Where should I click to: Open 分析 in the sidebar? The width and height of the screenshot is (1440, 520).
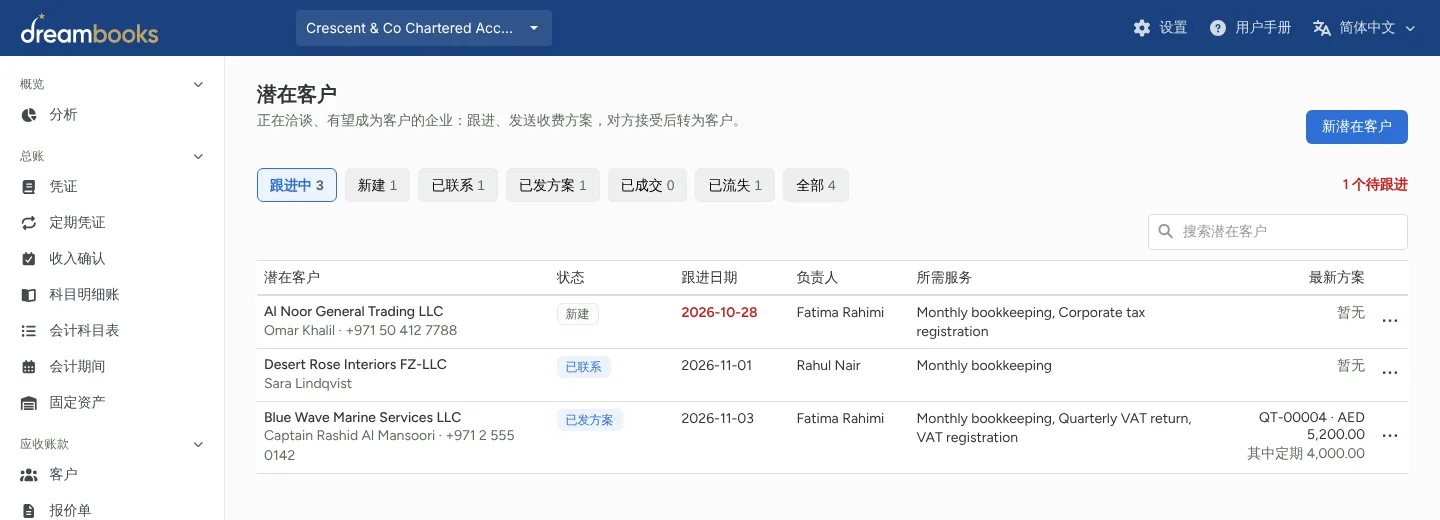(63, 115)
